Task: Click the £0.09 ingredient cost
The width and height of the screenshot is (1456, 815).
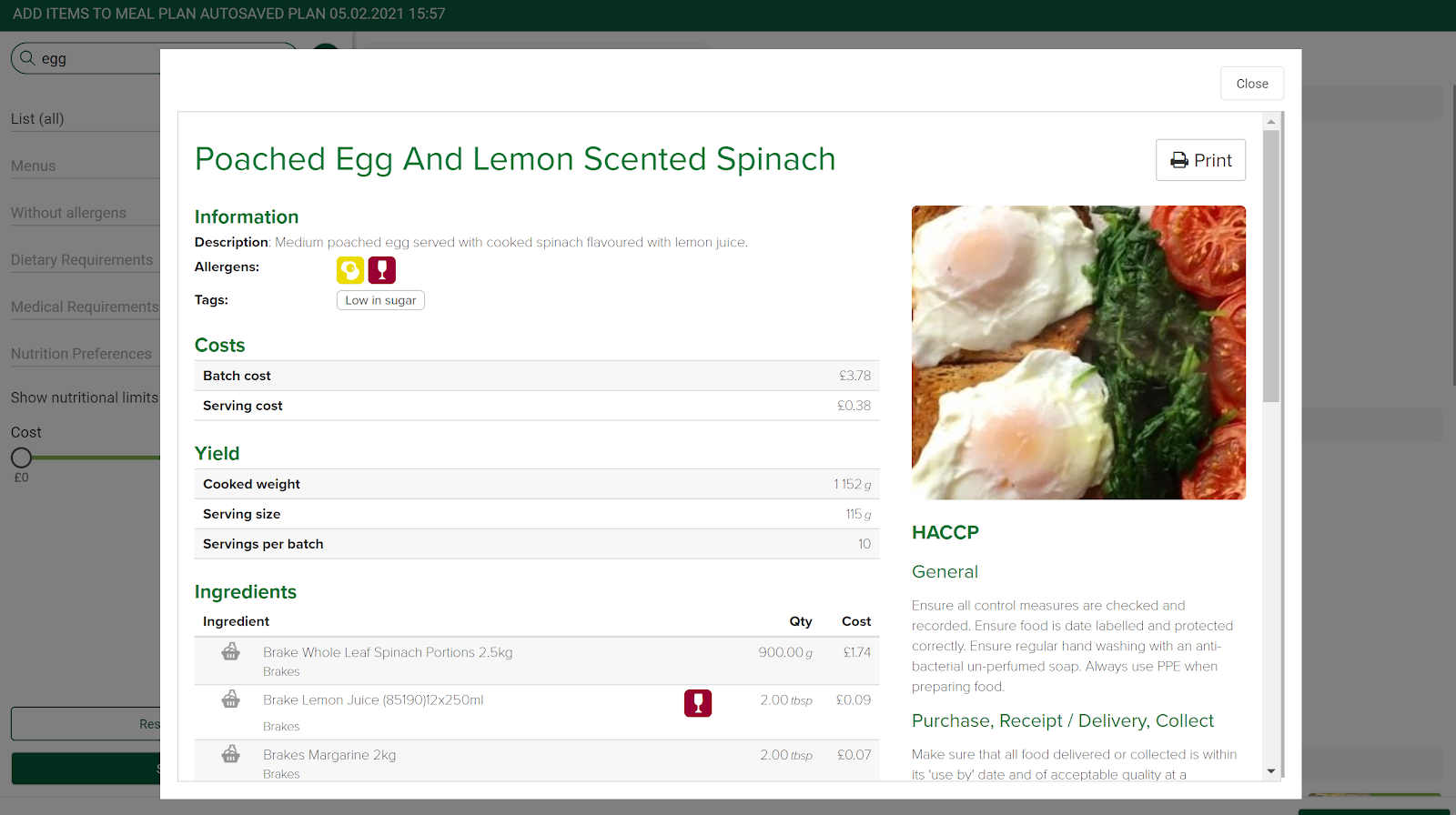Action: (x=854, y=699)
